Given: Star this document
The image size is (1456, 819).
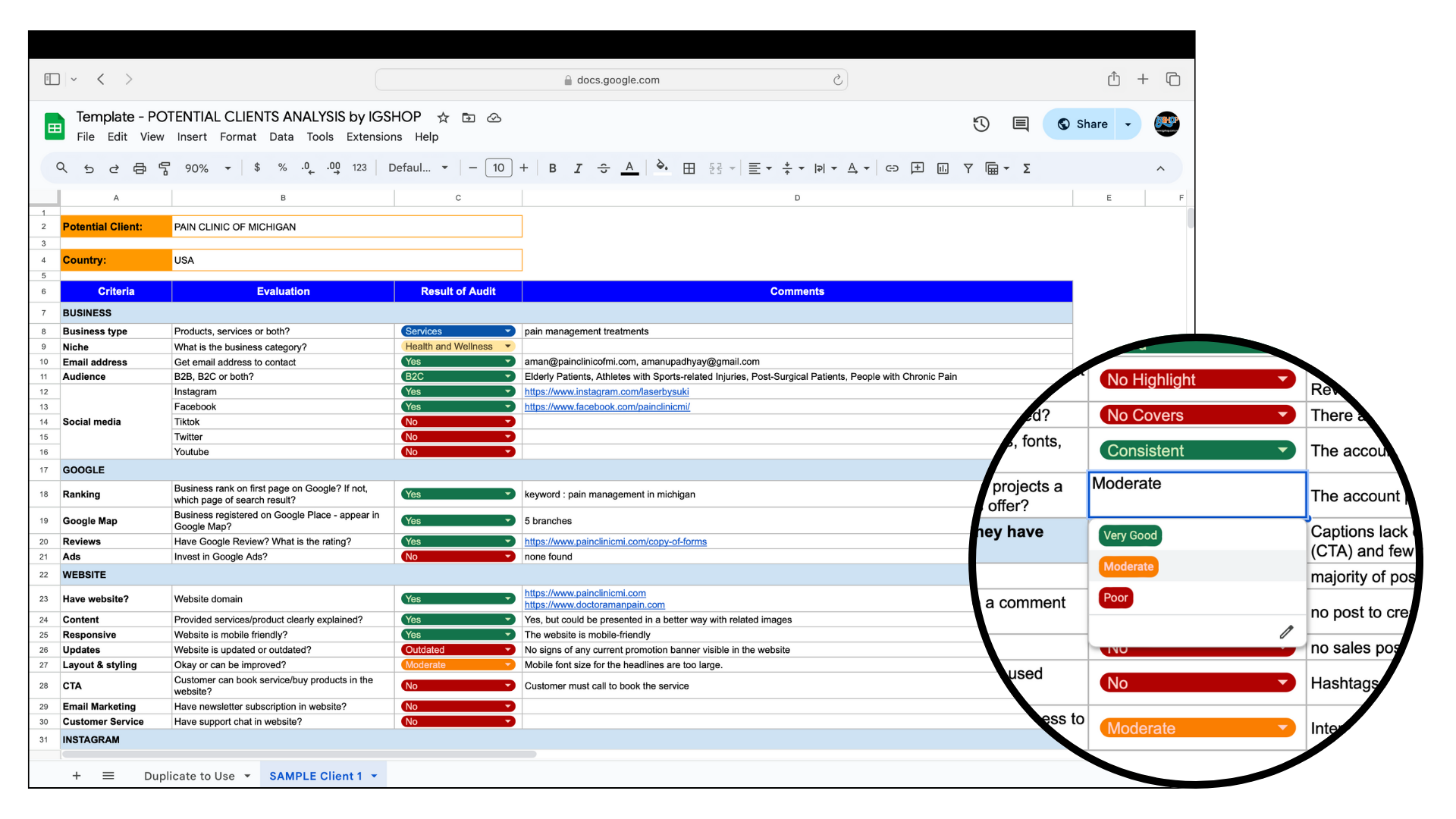Looking at the screenshot, I should click(444, 118).
